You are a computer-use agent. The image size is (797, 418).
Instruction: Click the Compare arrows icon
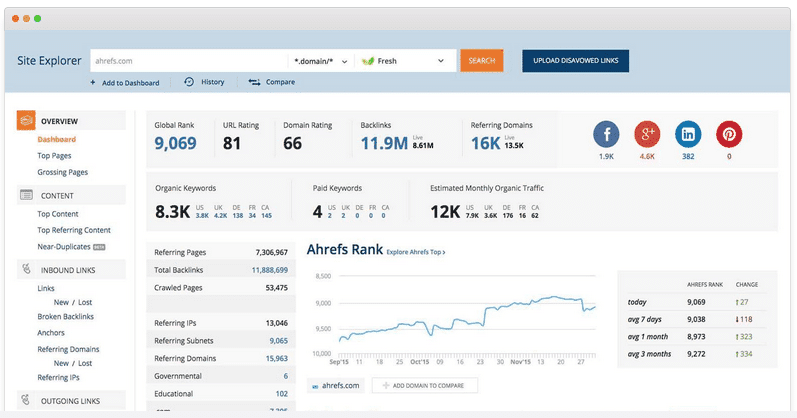tap(254, 82)
